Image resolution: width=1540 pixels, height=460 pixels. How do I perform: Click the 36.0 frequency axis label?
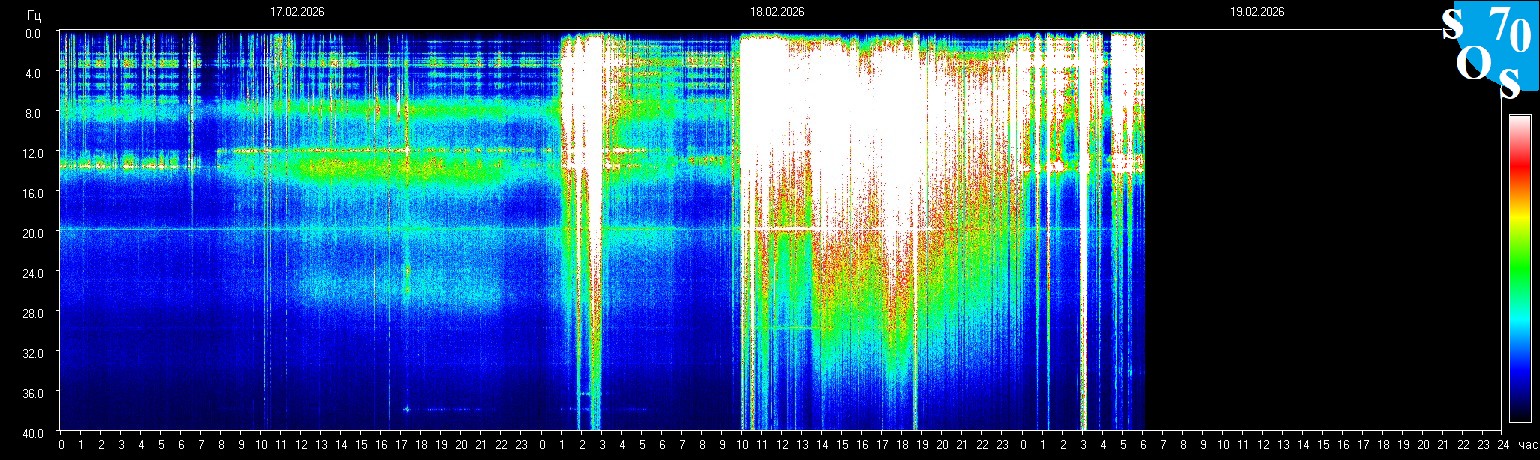(x=32, y=393)
